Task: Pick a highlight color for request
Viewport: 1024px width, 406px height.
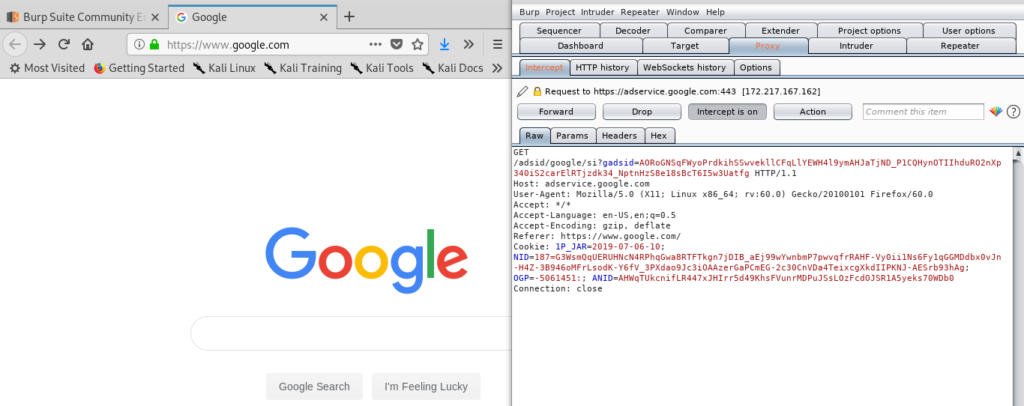Action: click(996, 112)
